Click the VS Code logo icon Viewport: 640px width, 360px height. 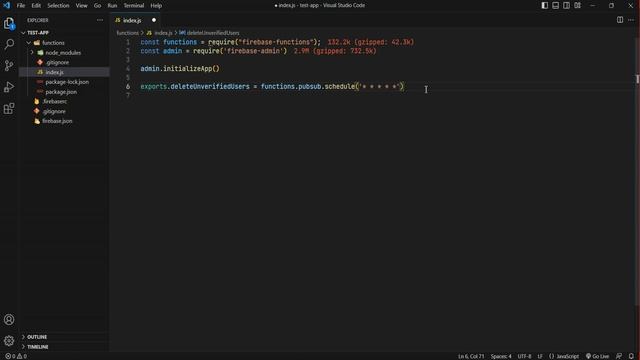(x=7, y=5)
